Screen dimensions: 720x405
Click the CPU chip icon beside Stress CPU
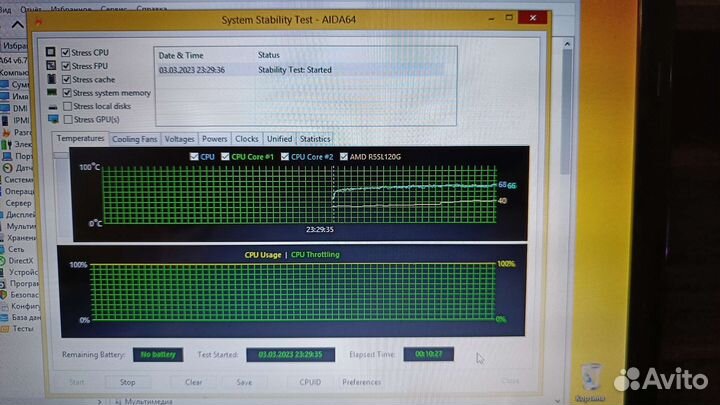pos(51,52)
